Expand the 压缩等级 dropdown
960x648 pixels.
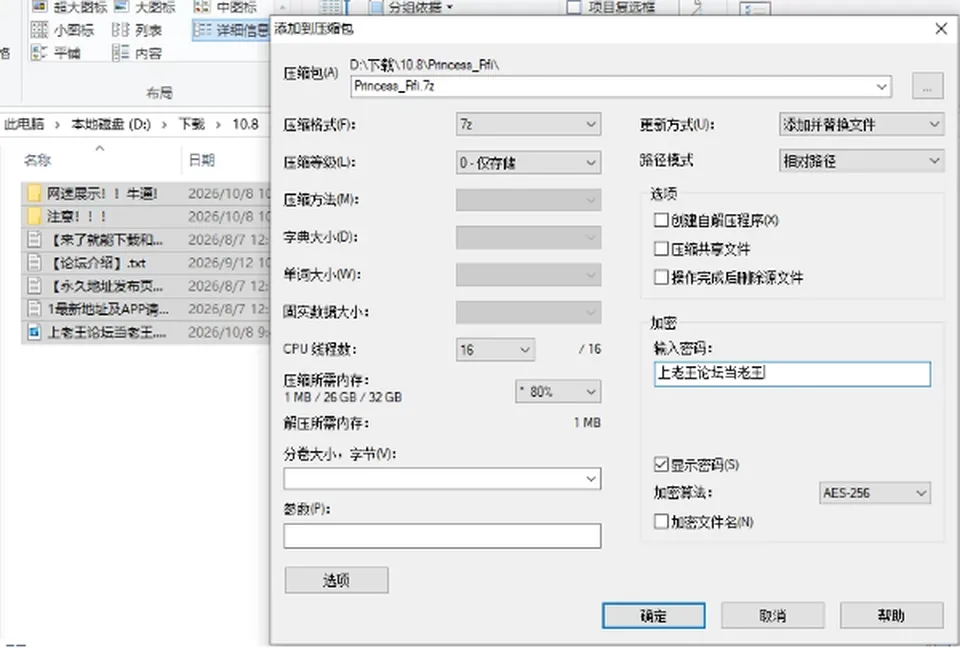point(528,162)
